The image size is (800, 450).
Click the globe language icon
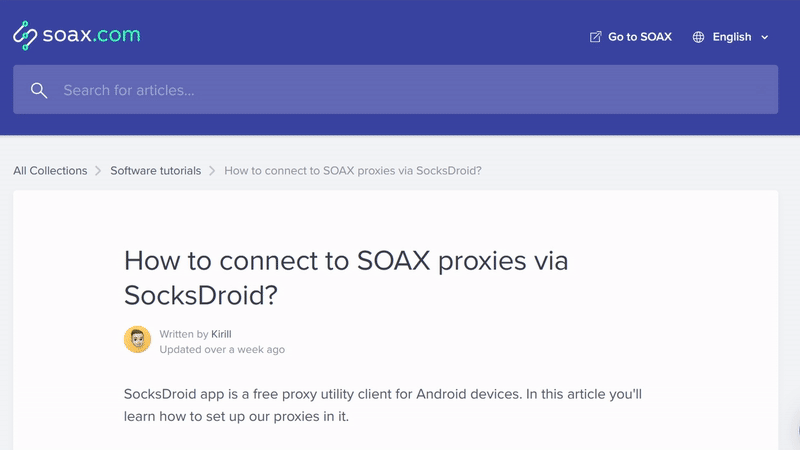[698, 37]
